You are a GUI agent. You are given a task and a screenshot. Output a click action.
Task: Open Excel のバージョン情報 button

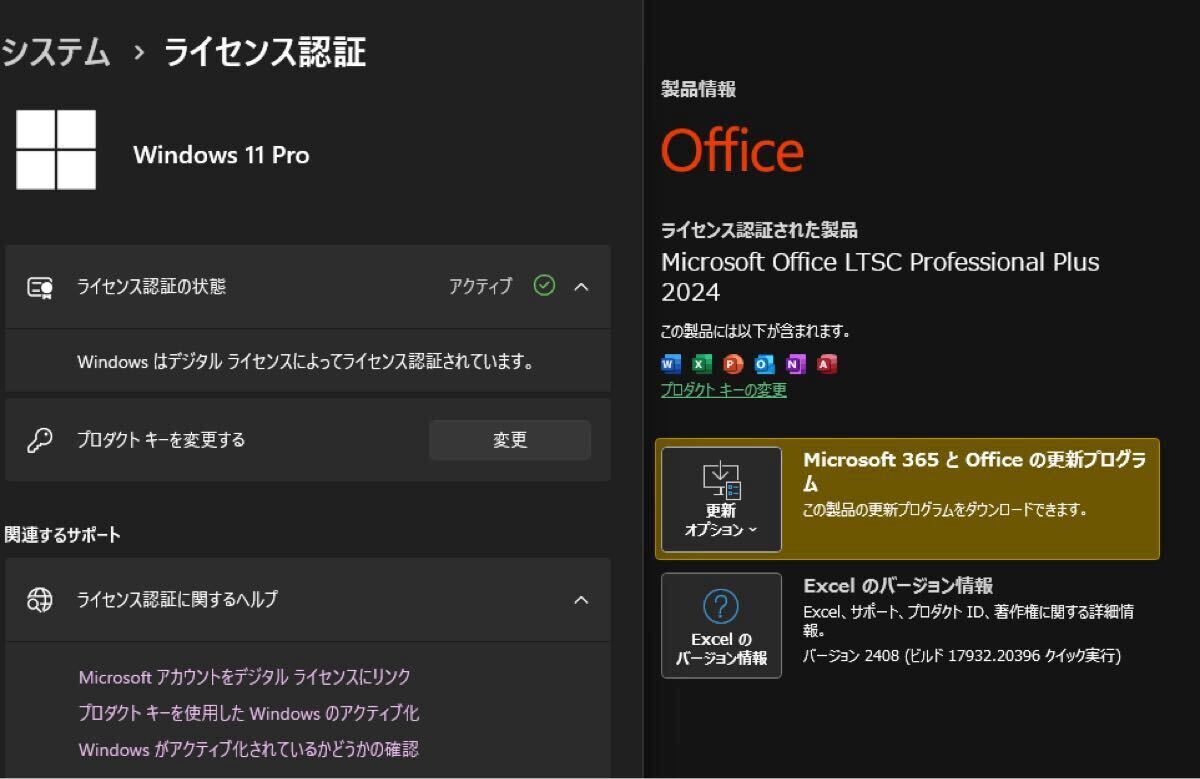pos(721,625)
